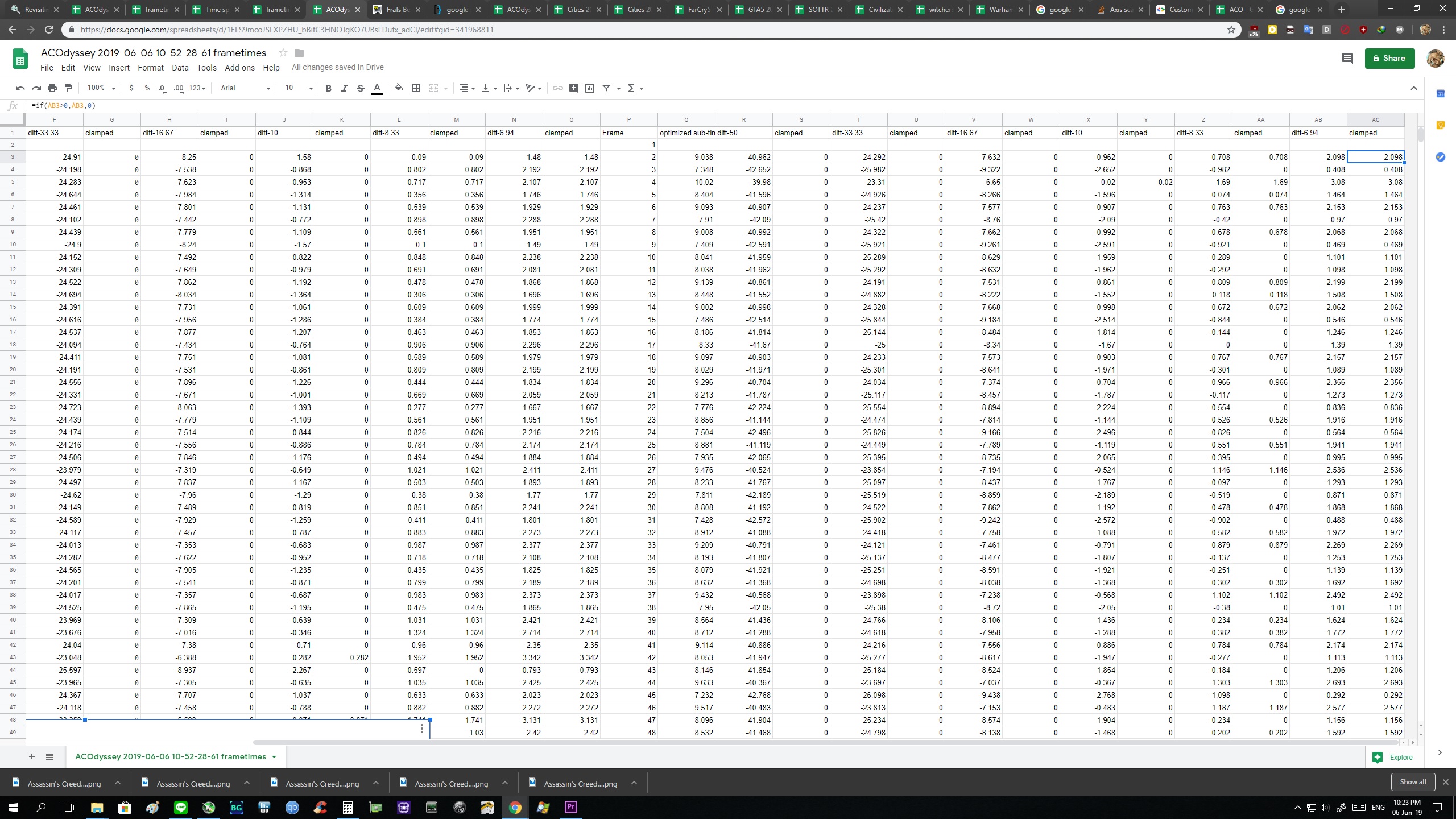Click the Print icon in toolbar

52,88
